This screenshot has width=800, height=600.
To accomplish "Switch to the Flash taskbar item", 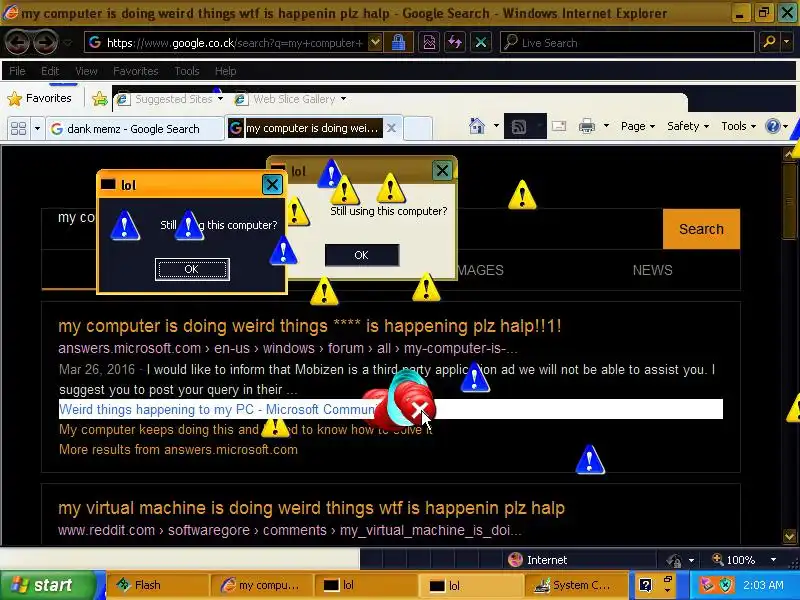I will pos(158,585).
